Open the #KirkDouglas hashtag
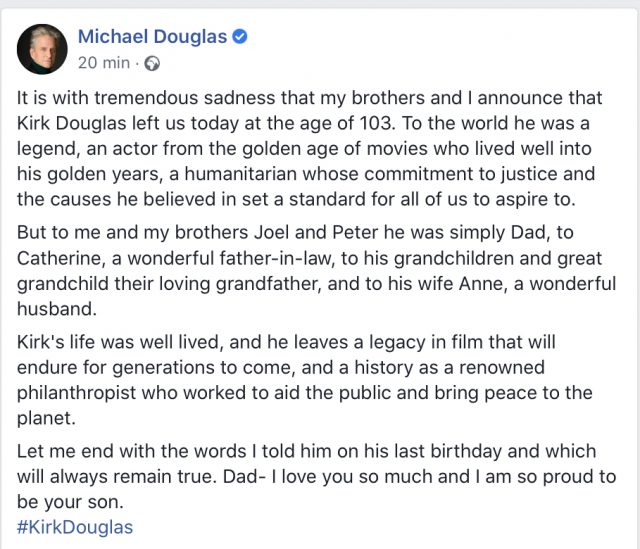640x549 pixels. pos(75,527)
